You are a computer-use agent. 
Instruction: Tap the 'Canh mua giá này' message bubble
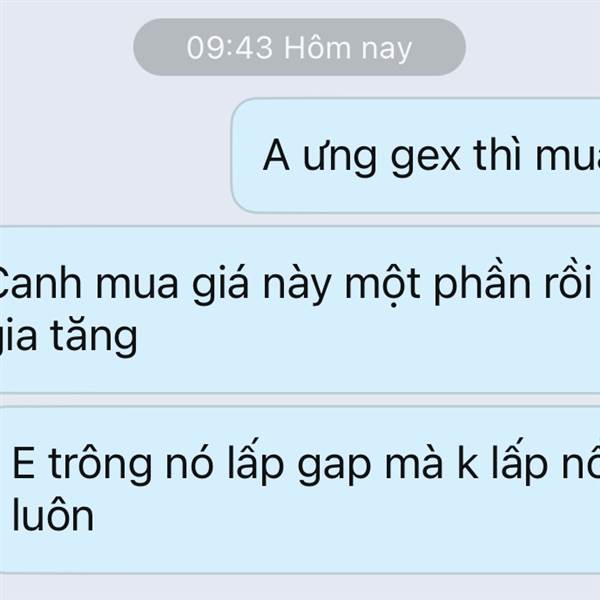click(300, 310)
